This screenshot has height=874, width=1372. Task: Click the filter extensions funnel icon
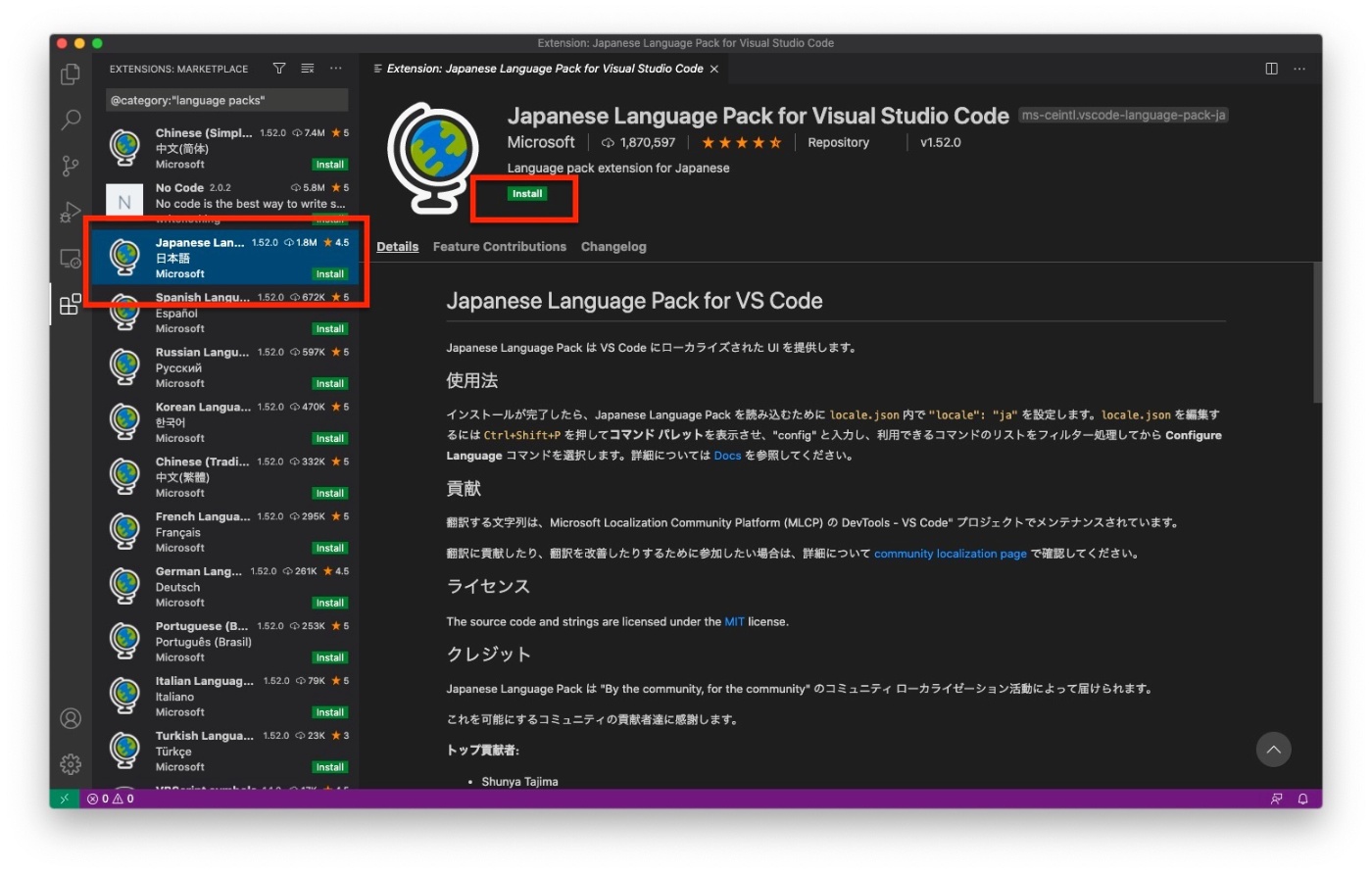(x=279, y=69)
